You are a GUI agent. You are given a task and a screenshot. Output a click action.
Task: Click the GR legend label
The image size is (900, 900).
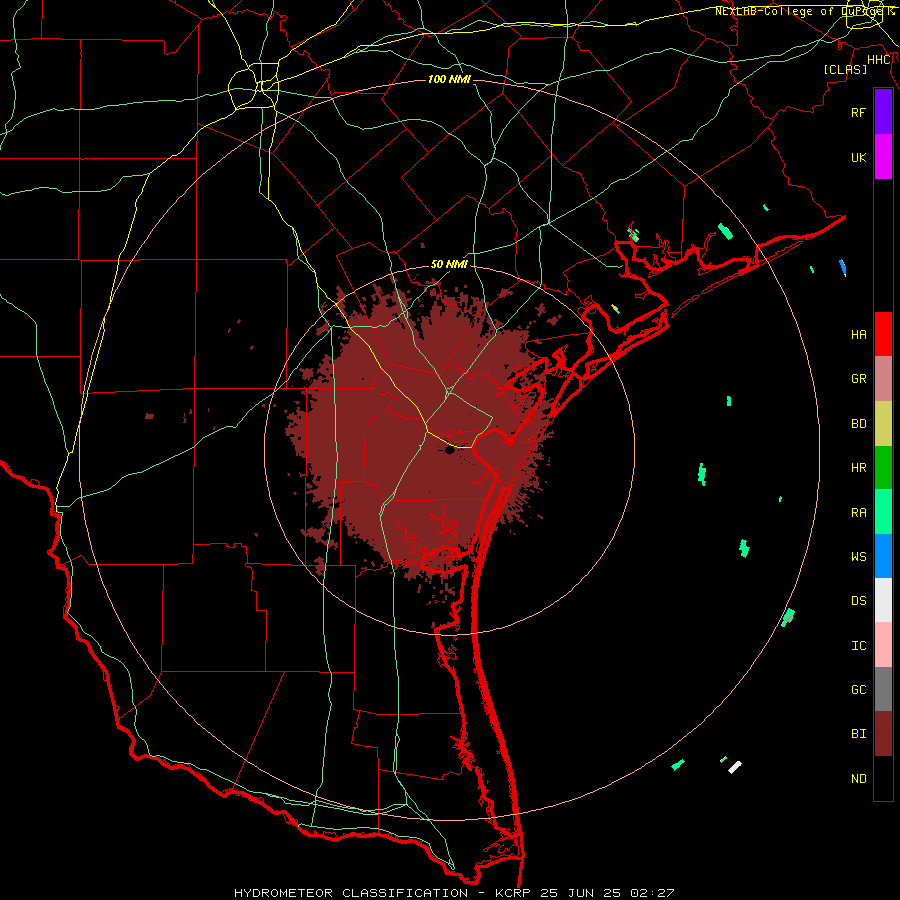pyautogui.click(x=858, y=379)
